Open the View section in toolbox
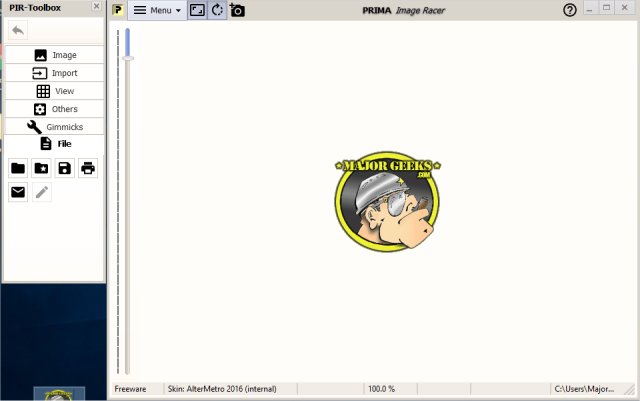The width and height of the screenshot is (640, 401). [x=54, y=91]
